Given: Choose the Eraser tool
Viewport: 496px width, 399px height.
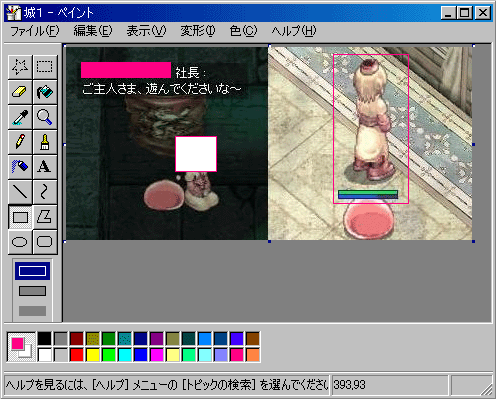Looking at the screenshot, I should point(20,92).
